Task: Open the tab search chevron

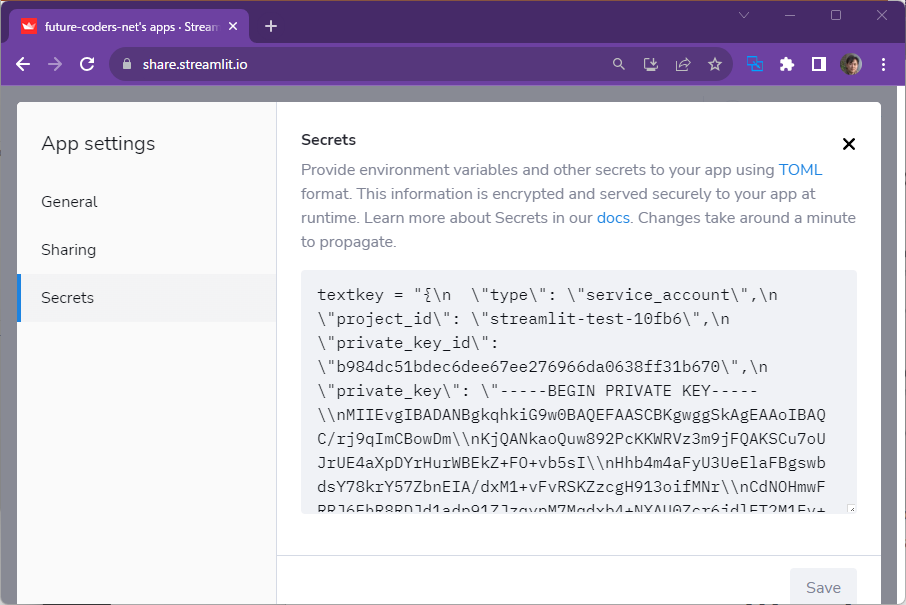Action: point(744,15)
